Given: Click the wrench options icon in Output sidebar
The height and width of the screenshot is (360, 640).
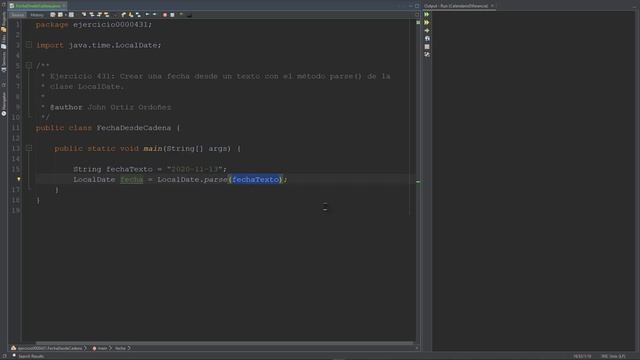Looking at the screenshot, I should click(x=427, y=54).
